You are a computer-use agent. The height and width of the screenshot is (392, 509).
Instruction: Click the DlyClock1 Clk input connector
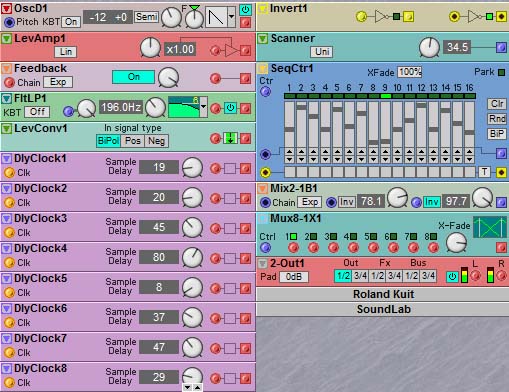(x=9, y=173)
